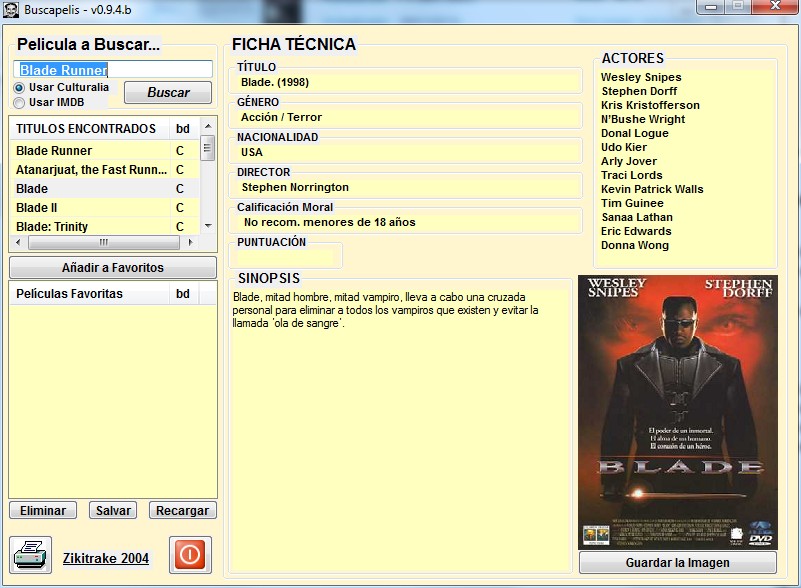The image size is (801, 588).
Task: Click actor Donal Logue in the list
Action: pos(634,133)
